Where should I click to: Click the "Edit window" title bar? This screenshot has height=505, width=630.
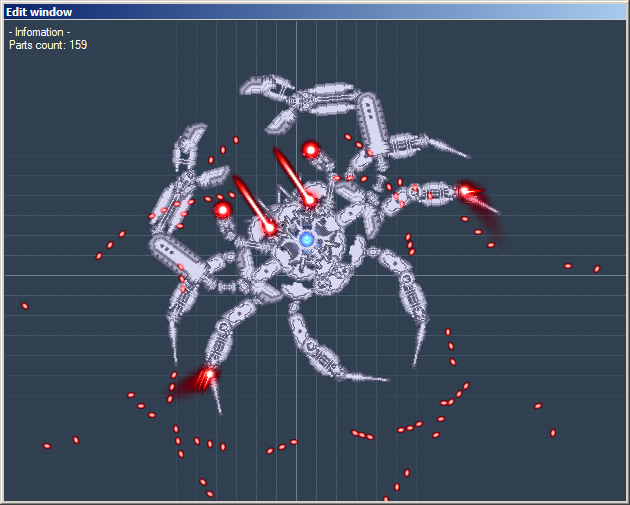pyautogui.click(x=315, y=12)
